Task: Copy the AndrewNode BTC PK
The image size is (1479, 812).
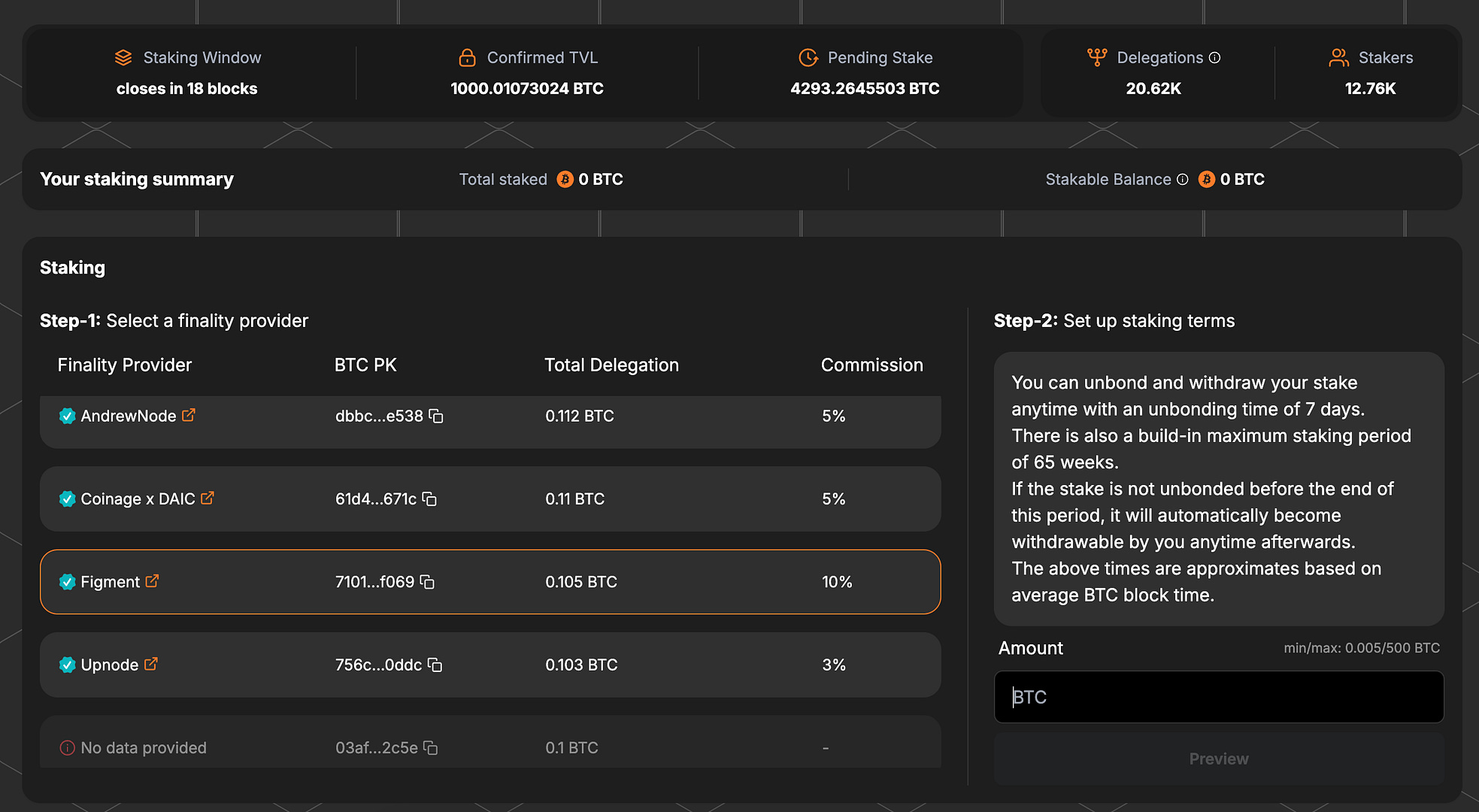Action: tap(436, 417)
